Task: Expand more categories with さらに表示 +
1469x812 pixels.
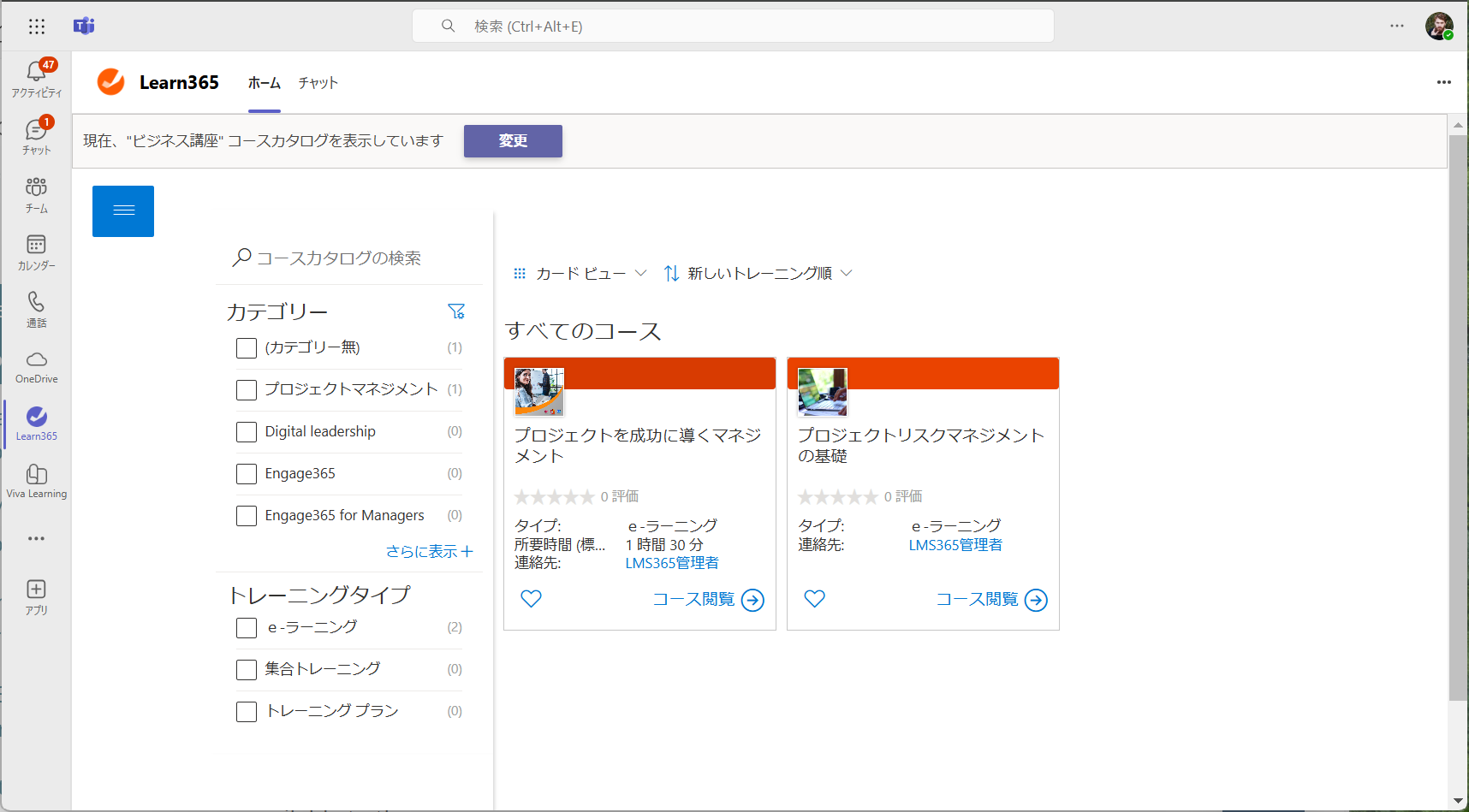Action: [x=430, y=552]
